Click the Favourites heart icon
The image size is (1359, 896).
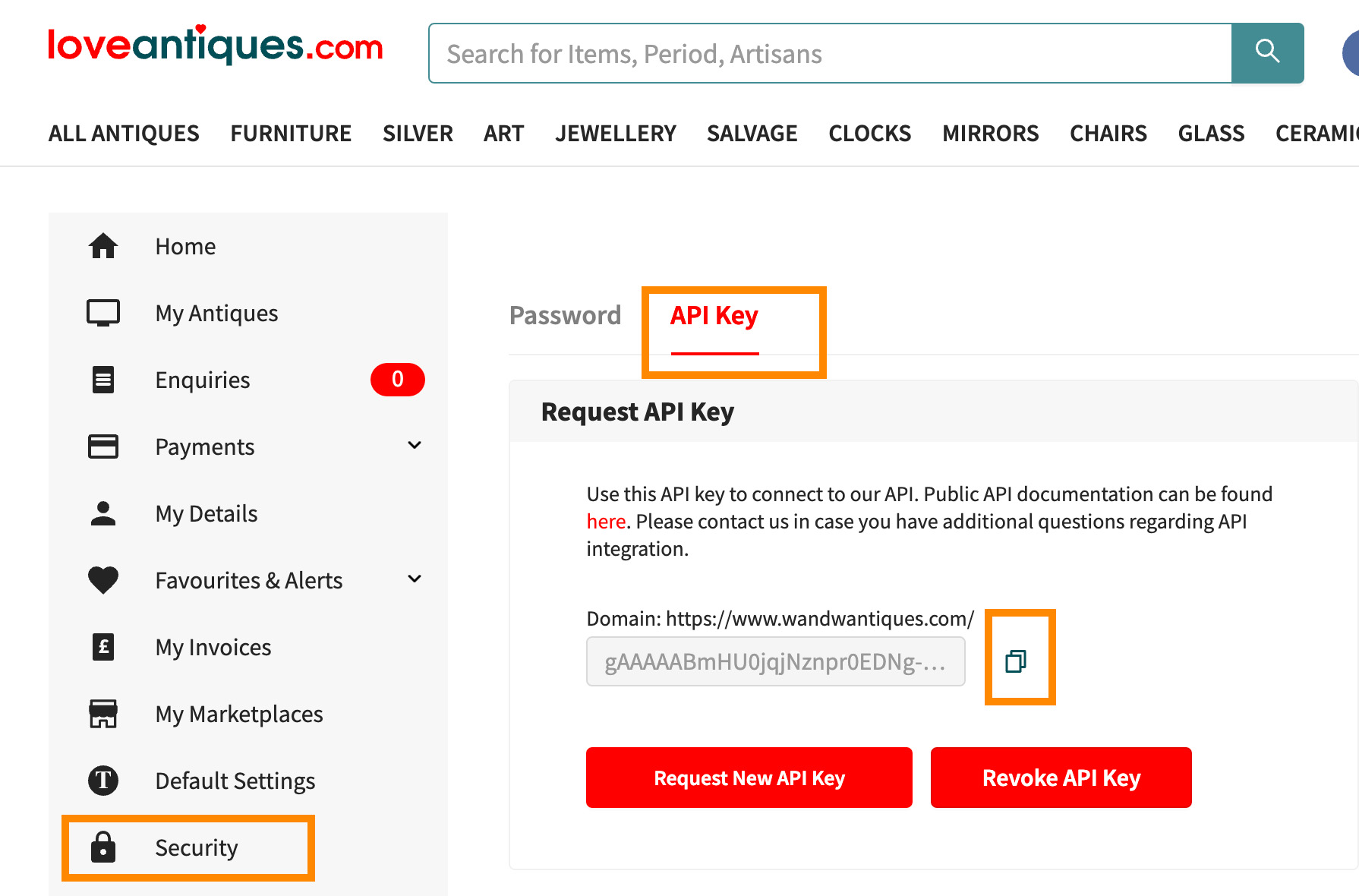103,580
